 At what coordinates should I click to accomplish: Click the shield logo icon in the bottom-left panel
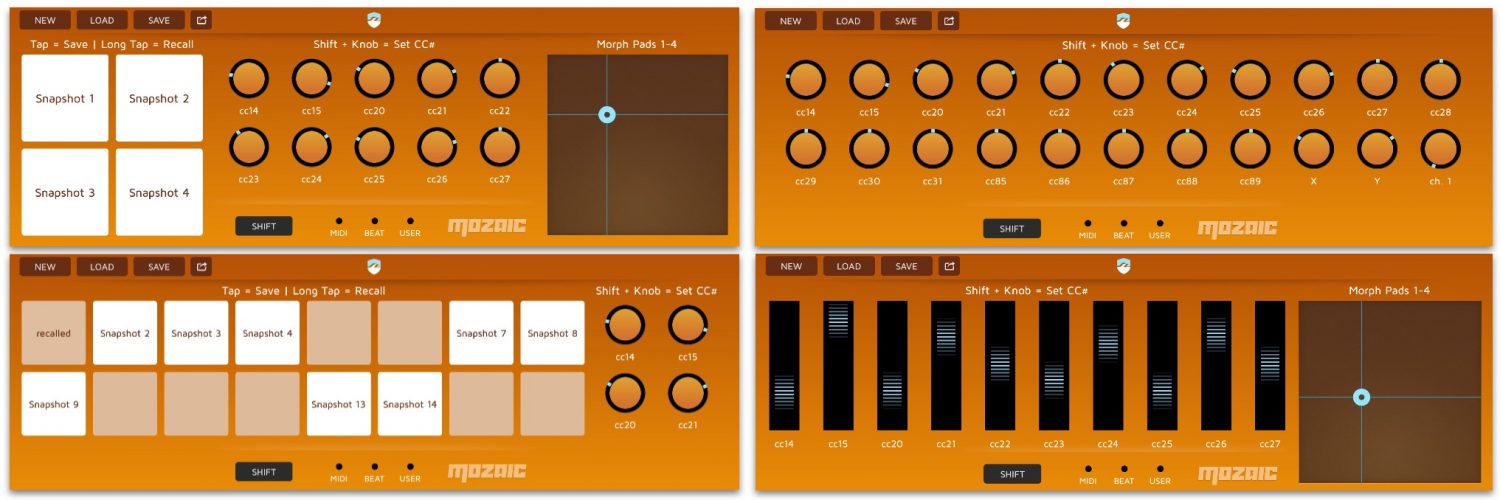[x=374, y=267]
